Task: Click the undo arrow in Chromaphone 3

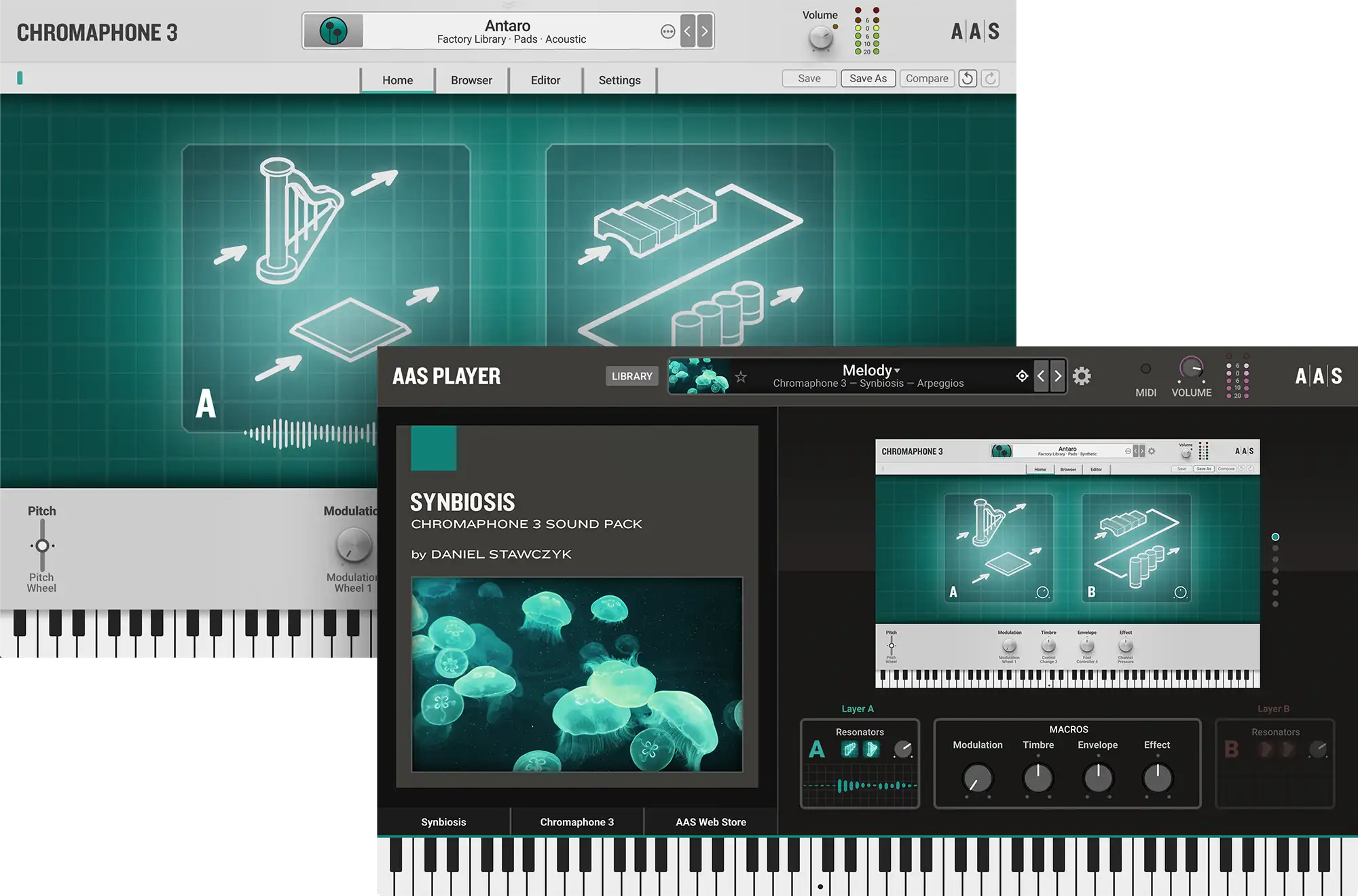Action: point(968,79)
